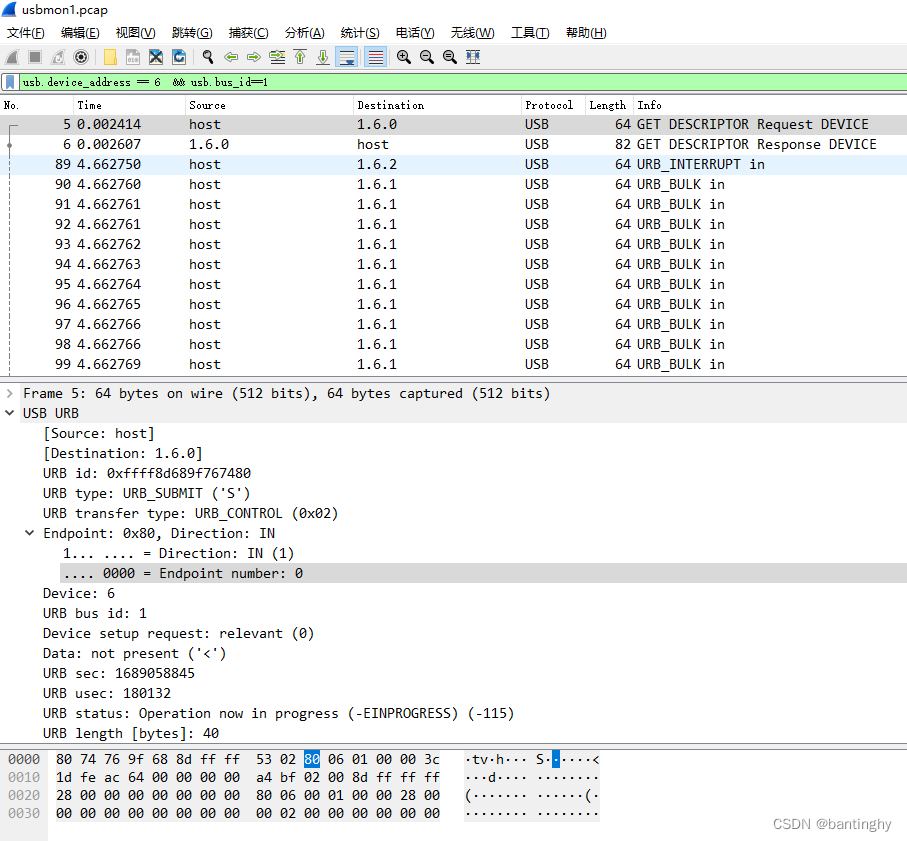Select URB transfer type: URB_CONTROL field
Image resolution: width=907 pixels, height=841 pixels.
point(190,514)
